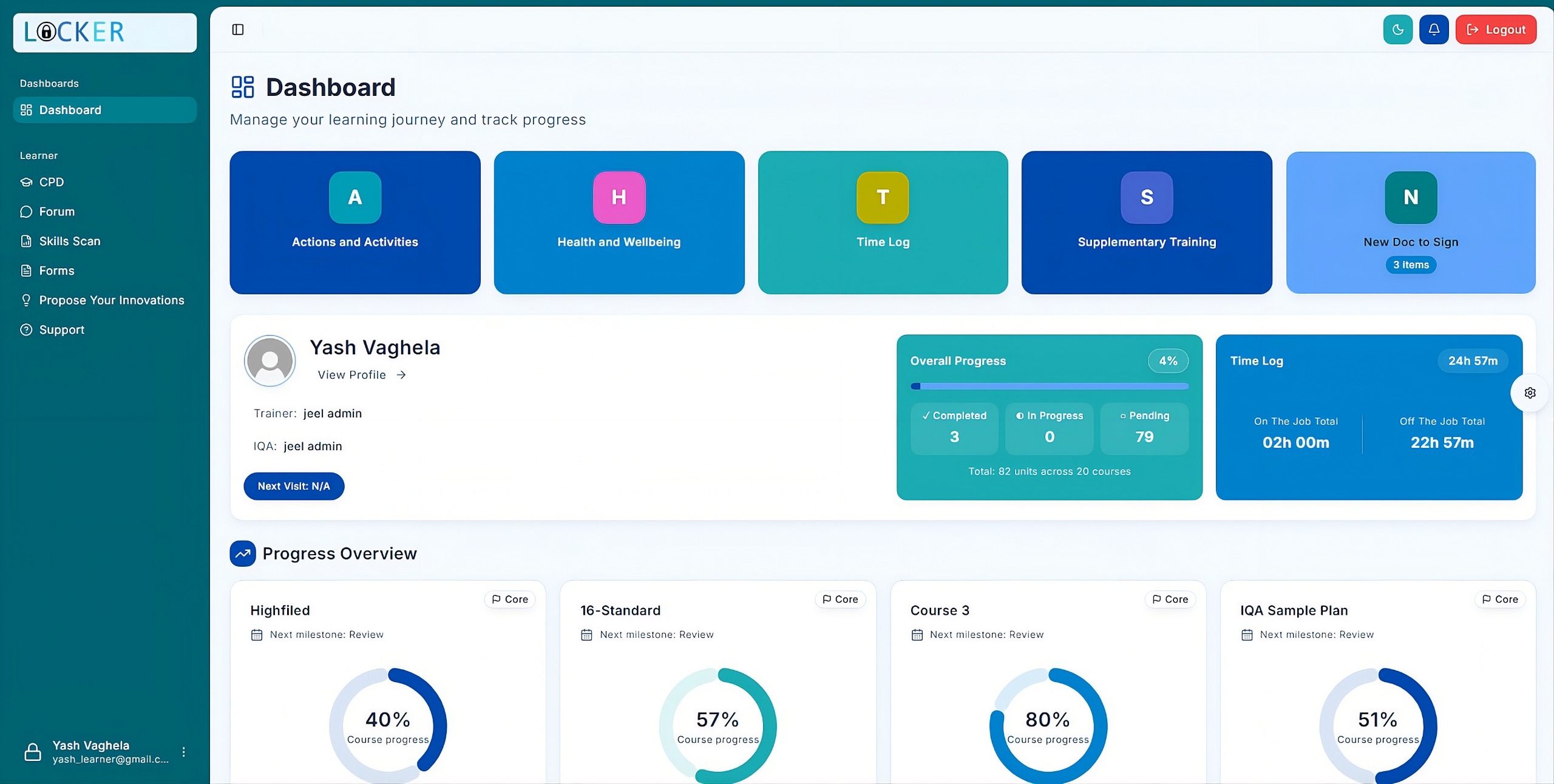The image size is (1554, 784).
Task: Open notifications bell icon
Action: (x=1434, y=29)
